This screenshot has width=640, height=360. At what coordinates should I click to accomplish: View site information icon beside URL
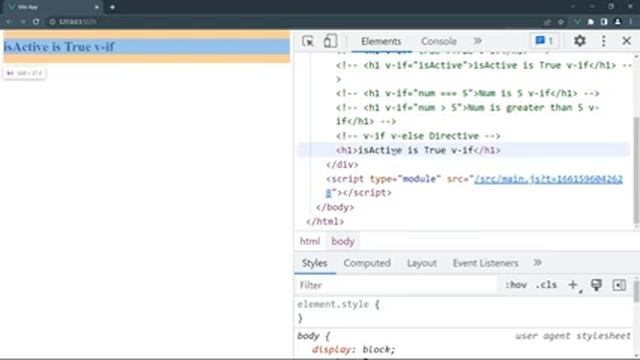click(x=52, y=22)
